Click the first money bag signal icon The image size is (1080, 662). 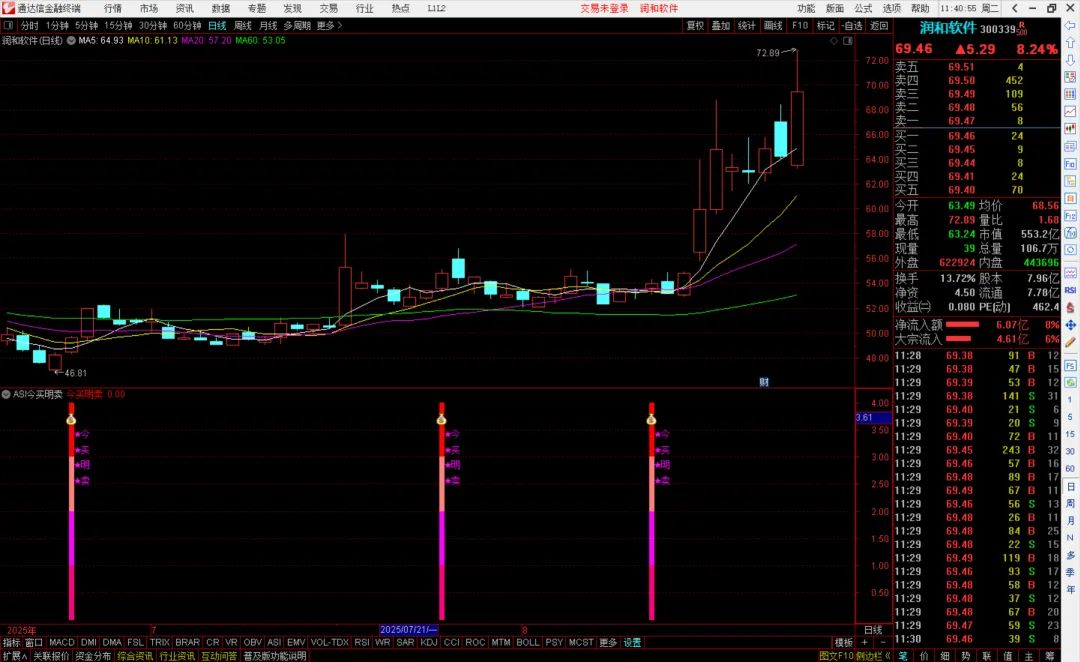pyautogui.click(x=71, y=419)
